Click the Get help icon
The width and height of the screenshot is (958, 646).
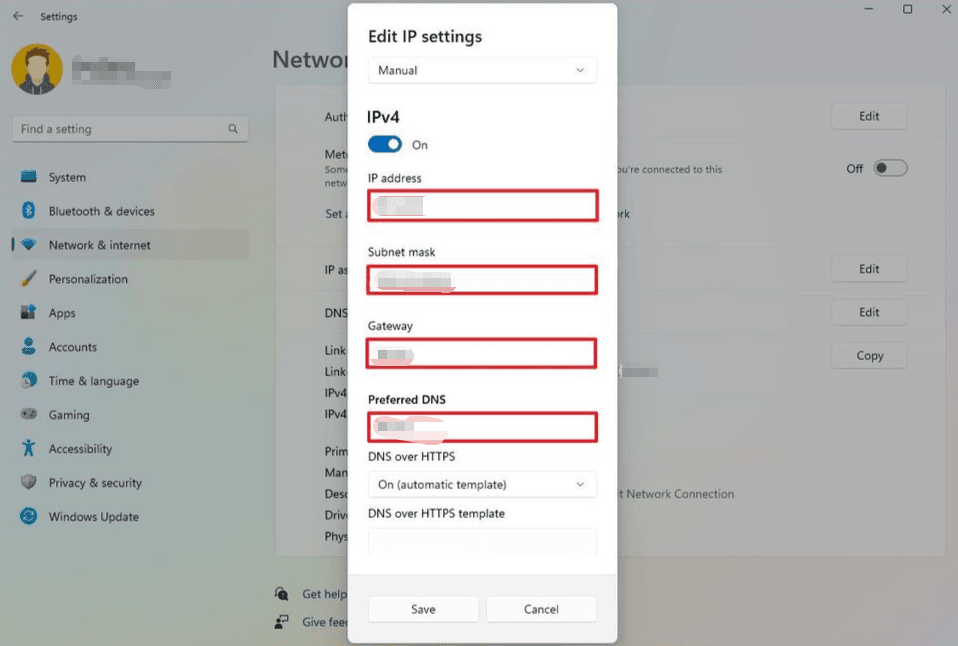[281, 593]
